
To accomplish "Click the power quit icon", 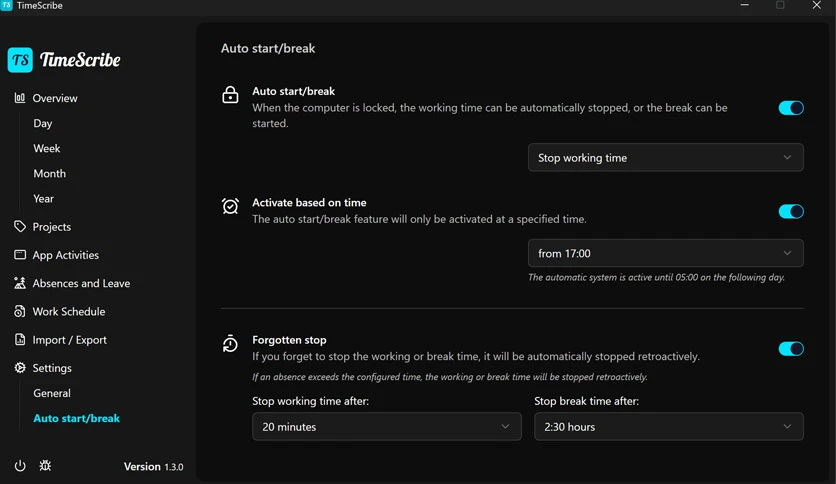I will click(x=20, y=465).
